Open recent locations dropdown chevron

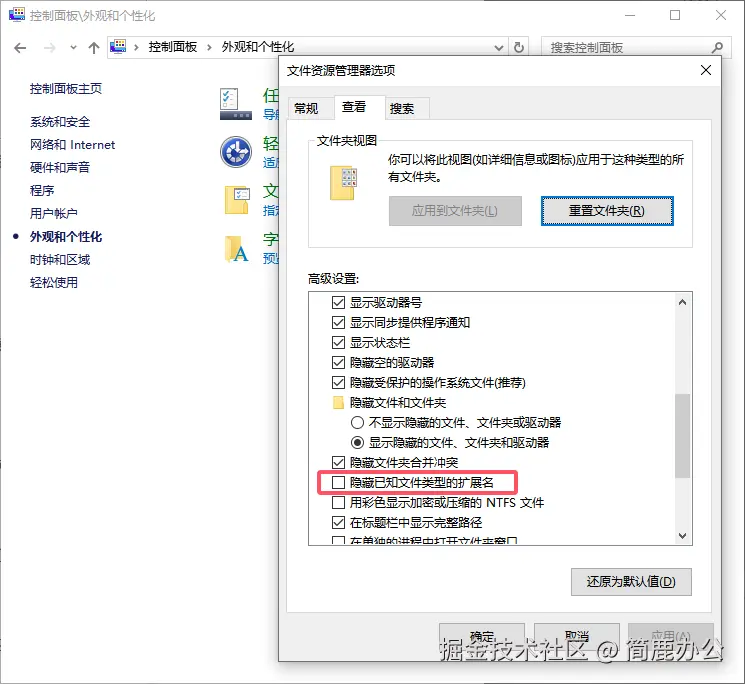[x=73, y=48]
